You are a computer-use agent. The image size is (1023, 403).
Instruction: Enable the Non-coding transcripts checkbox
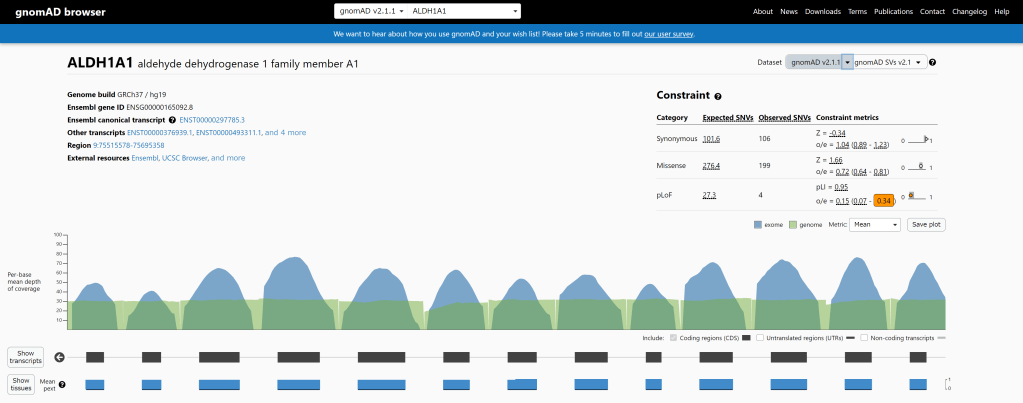pos(864,338)
